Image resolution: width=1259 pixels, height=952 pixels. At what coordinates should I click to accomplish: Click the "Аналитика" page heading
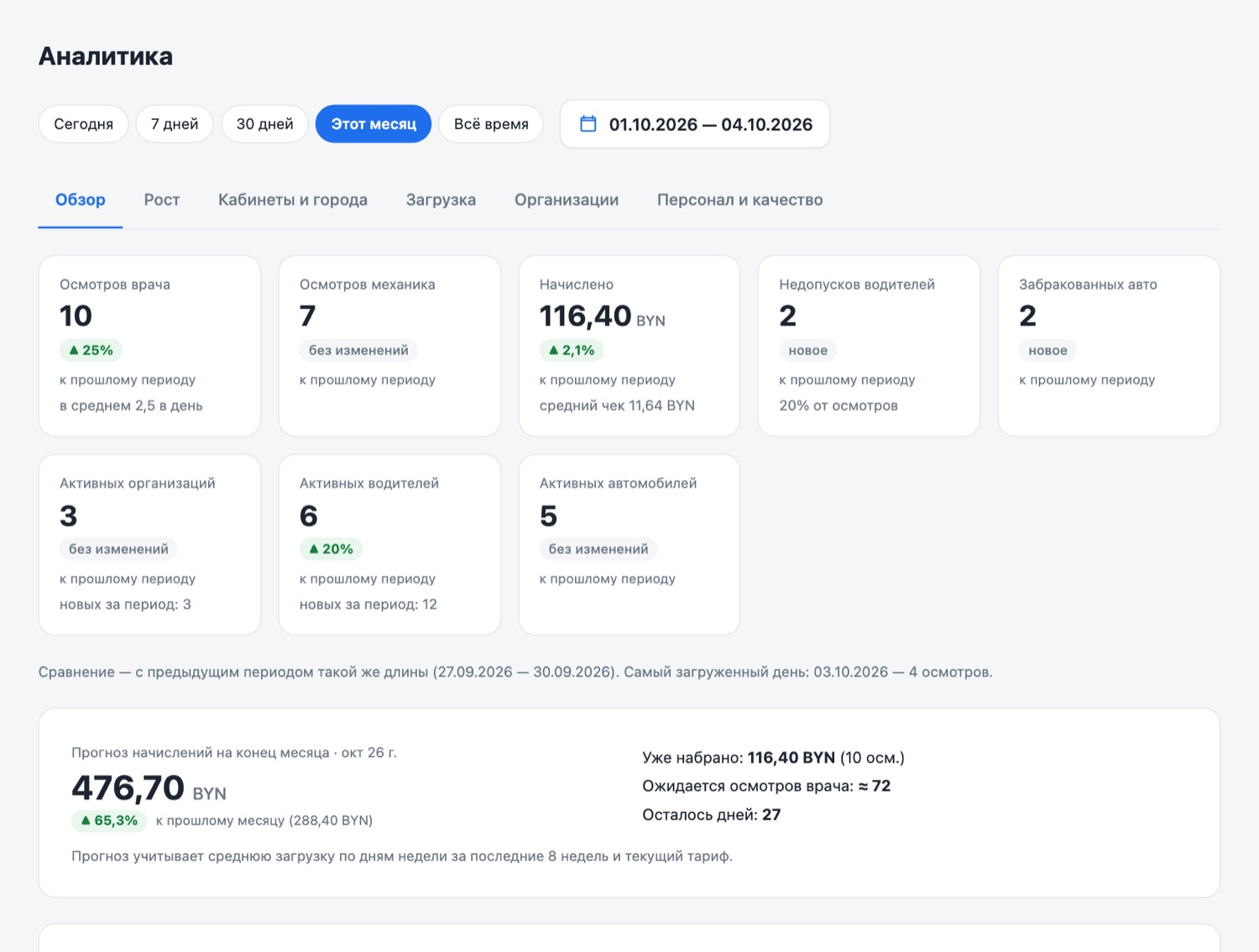tap(106, 56)
